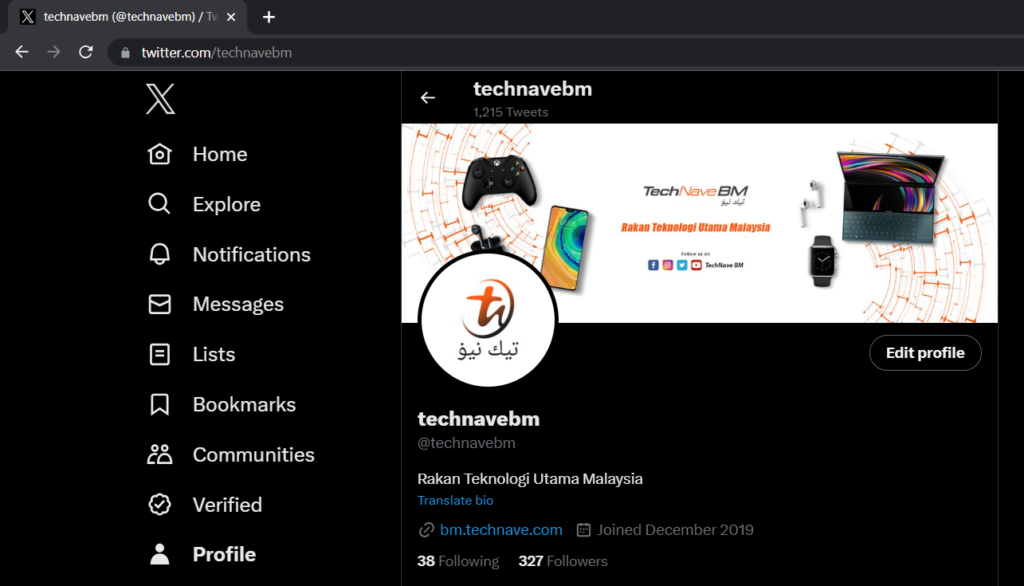View the 327 Followers list
The image size is (1024, 586).
click(562, 561)
